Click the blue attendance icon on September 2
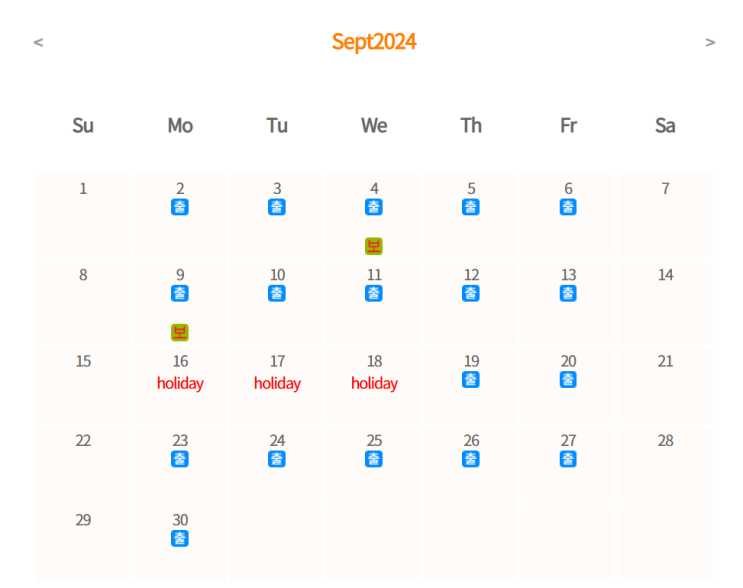The image size is (743, 588). [x=180, y=207]
